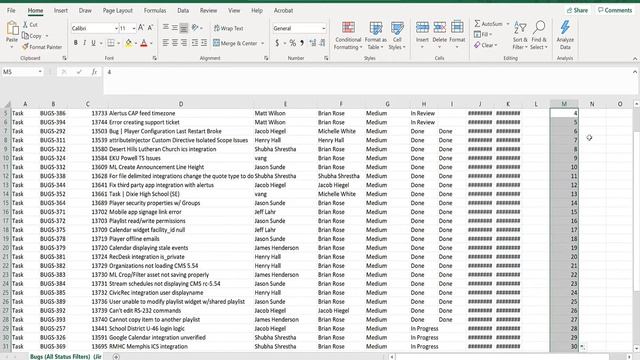
Task: Switch to the Review tab
Action: pyautogui.click(x=208, y=10)
